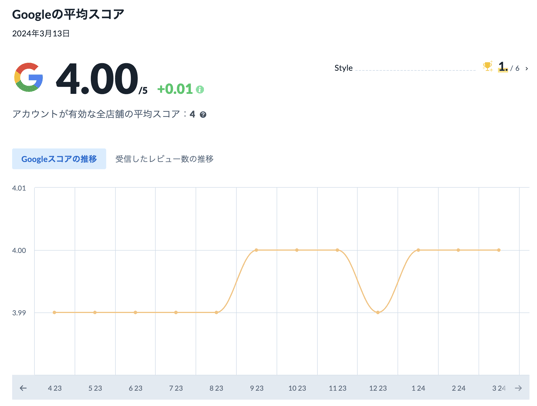Click the 8 23 data point on chart

click(216, 312)
